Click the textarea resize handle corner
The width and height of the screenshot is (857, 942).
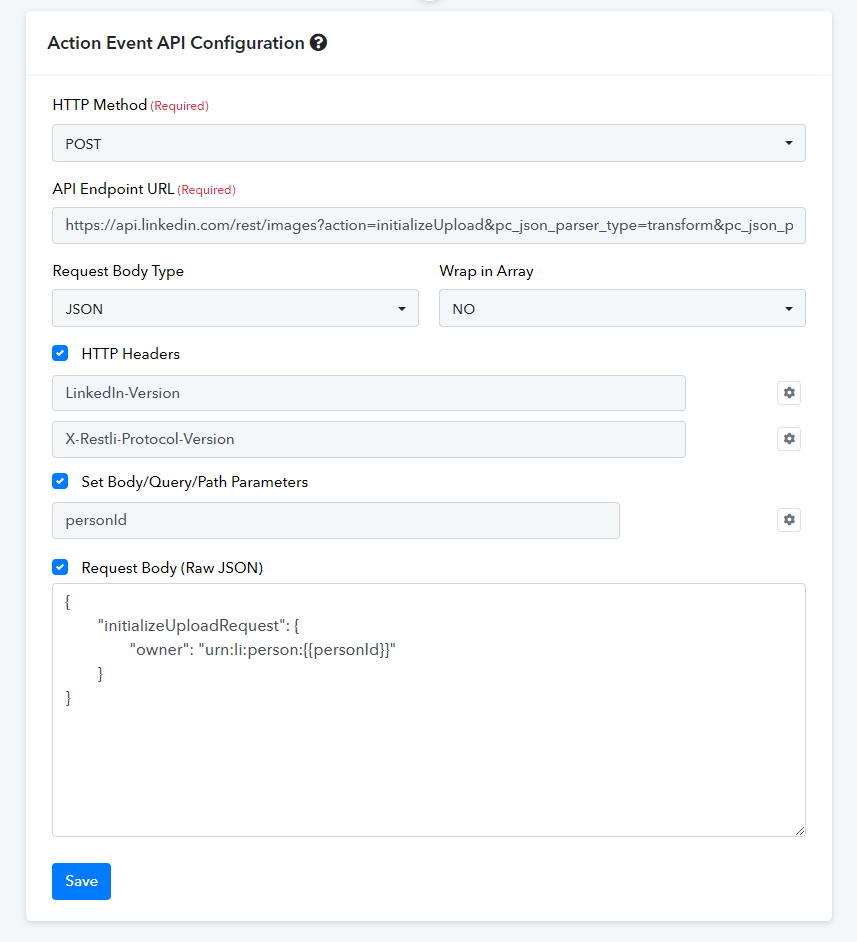(800, 831)
